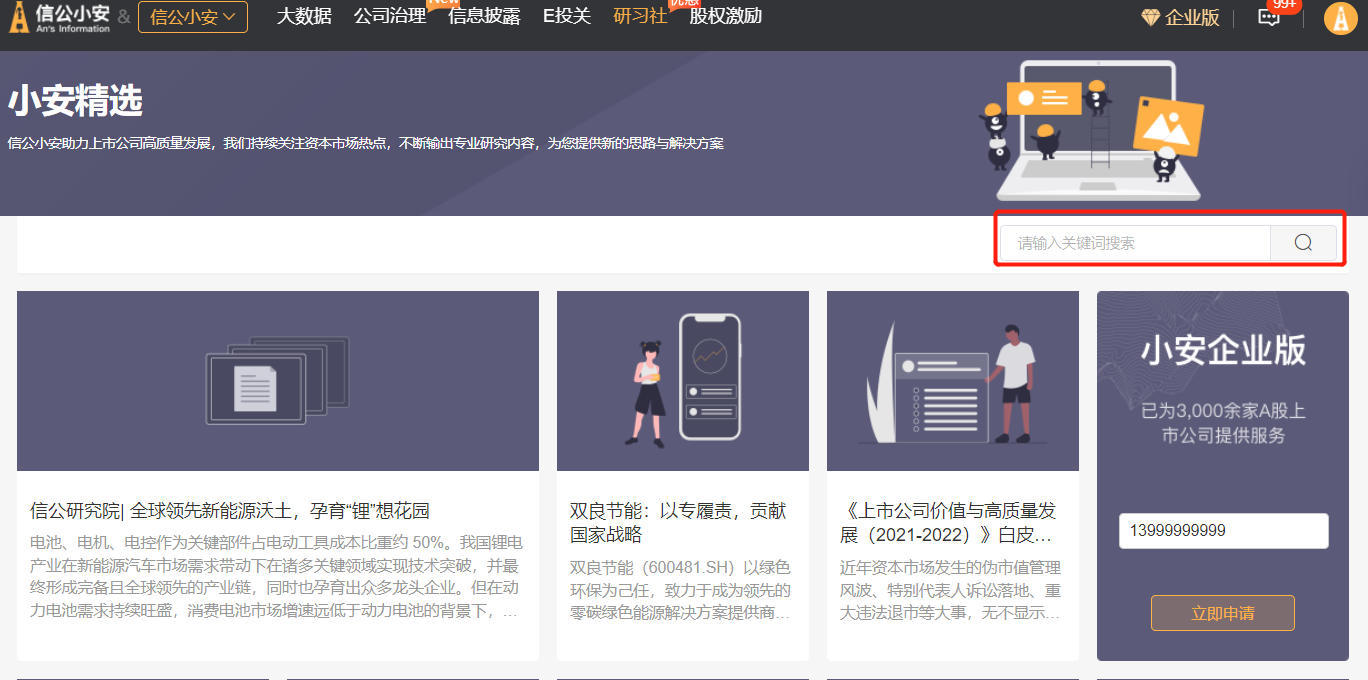
Task: Open the 股权激励 menu
Action: click(726, 16)
